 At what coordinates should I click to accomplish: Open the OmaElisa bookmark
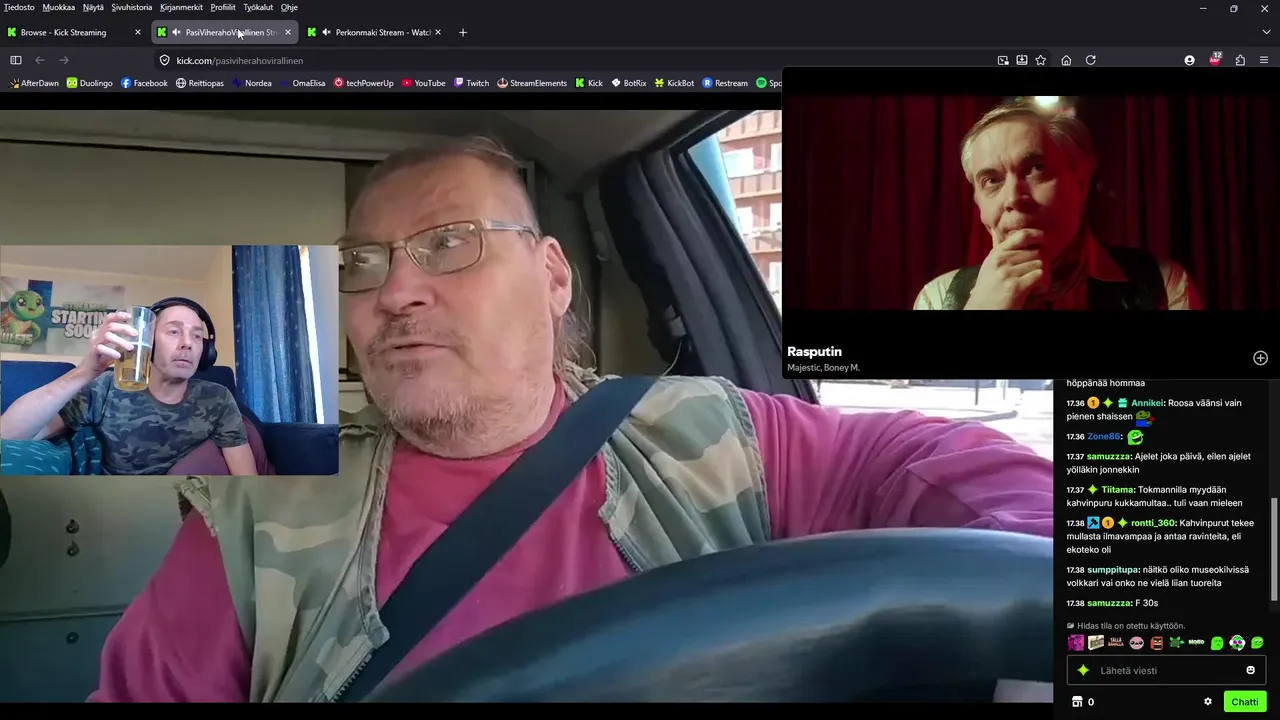[x=303, y=83]
